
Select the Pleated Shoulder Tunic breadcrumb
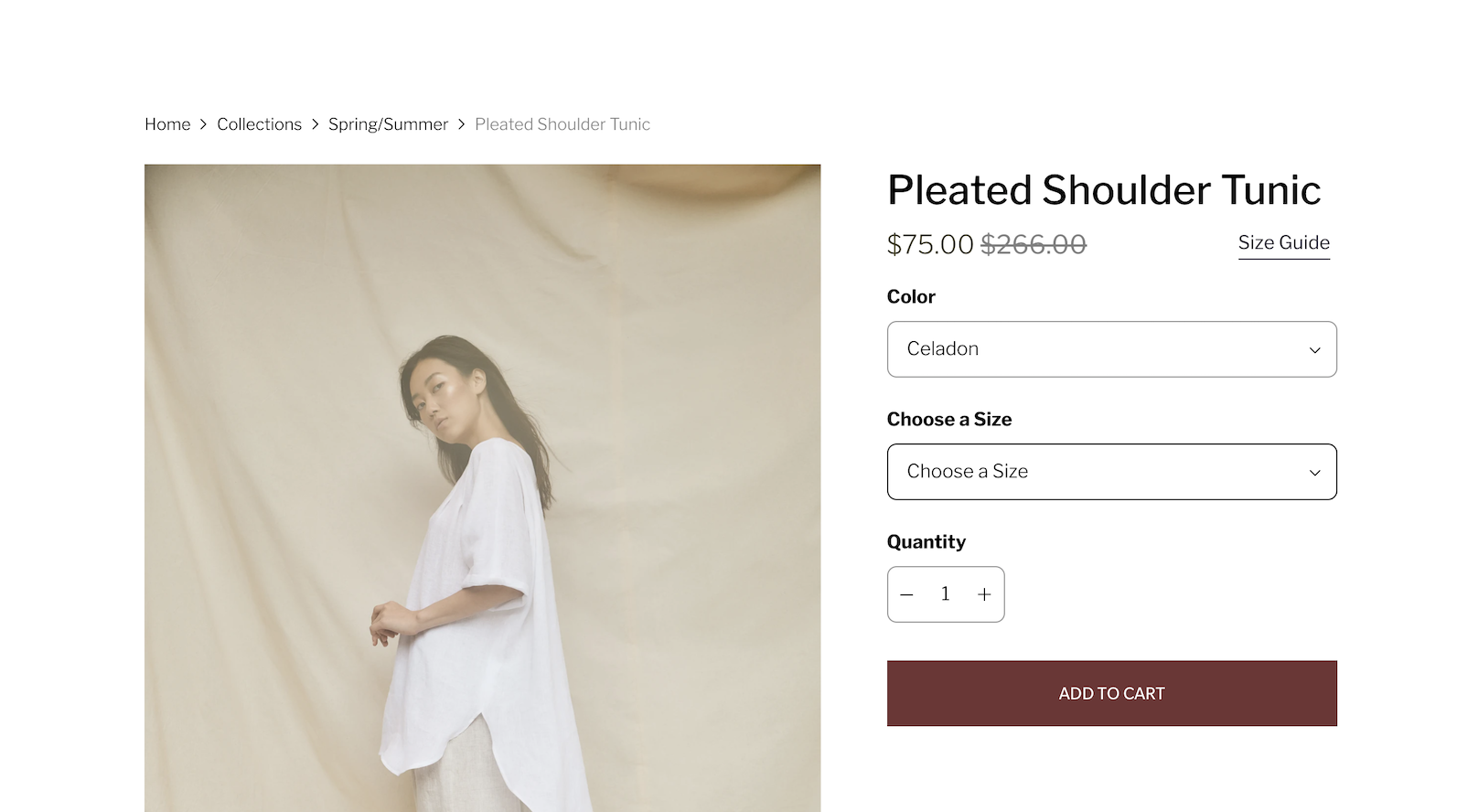pos(562,124)
